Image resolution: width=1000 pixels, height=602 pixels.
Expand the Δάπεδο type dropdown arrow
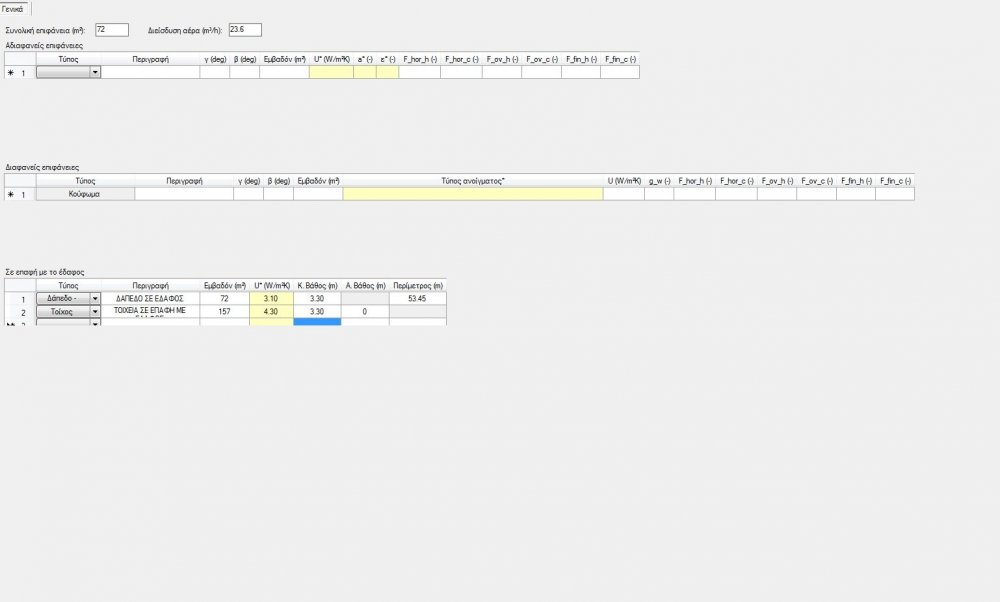[x=95, y=298]
